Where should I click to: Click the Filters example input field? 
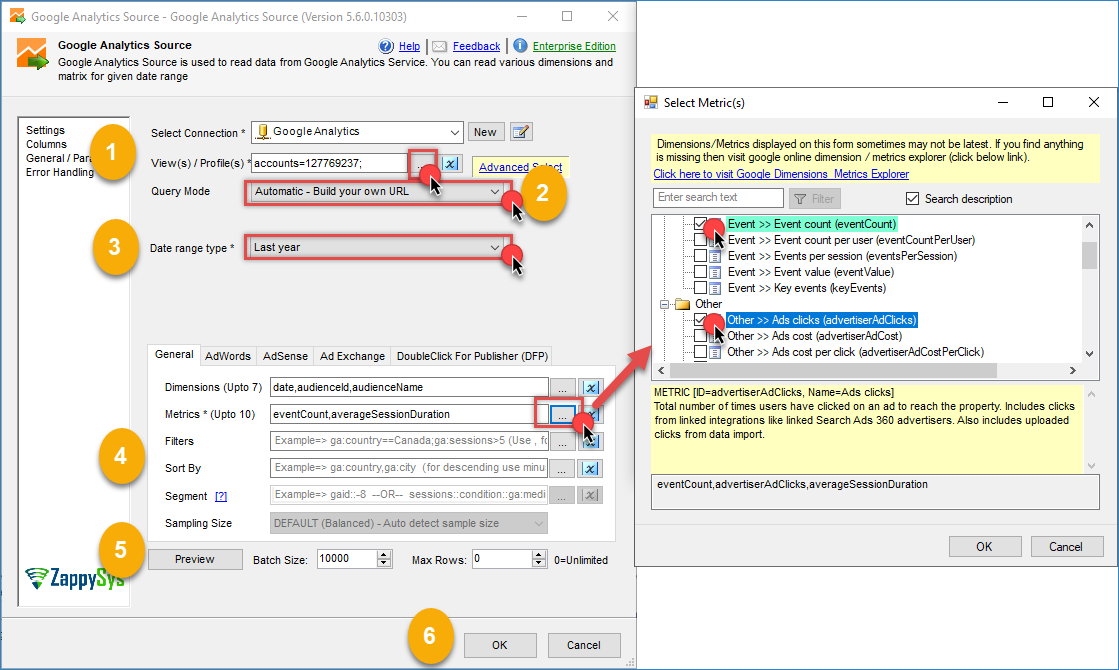(409, 441)
